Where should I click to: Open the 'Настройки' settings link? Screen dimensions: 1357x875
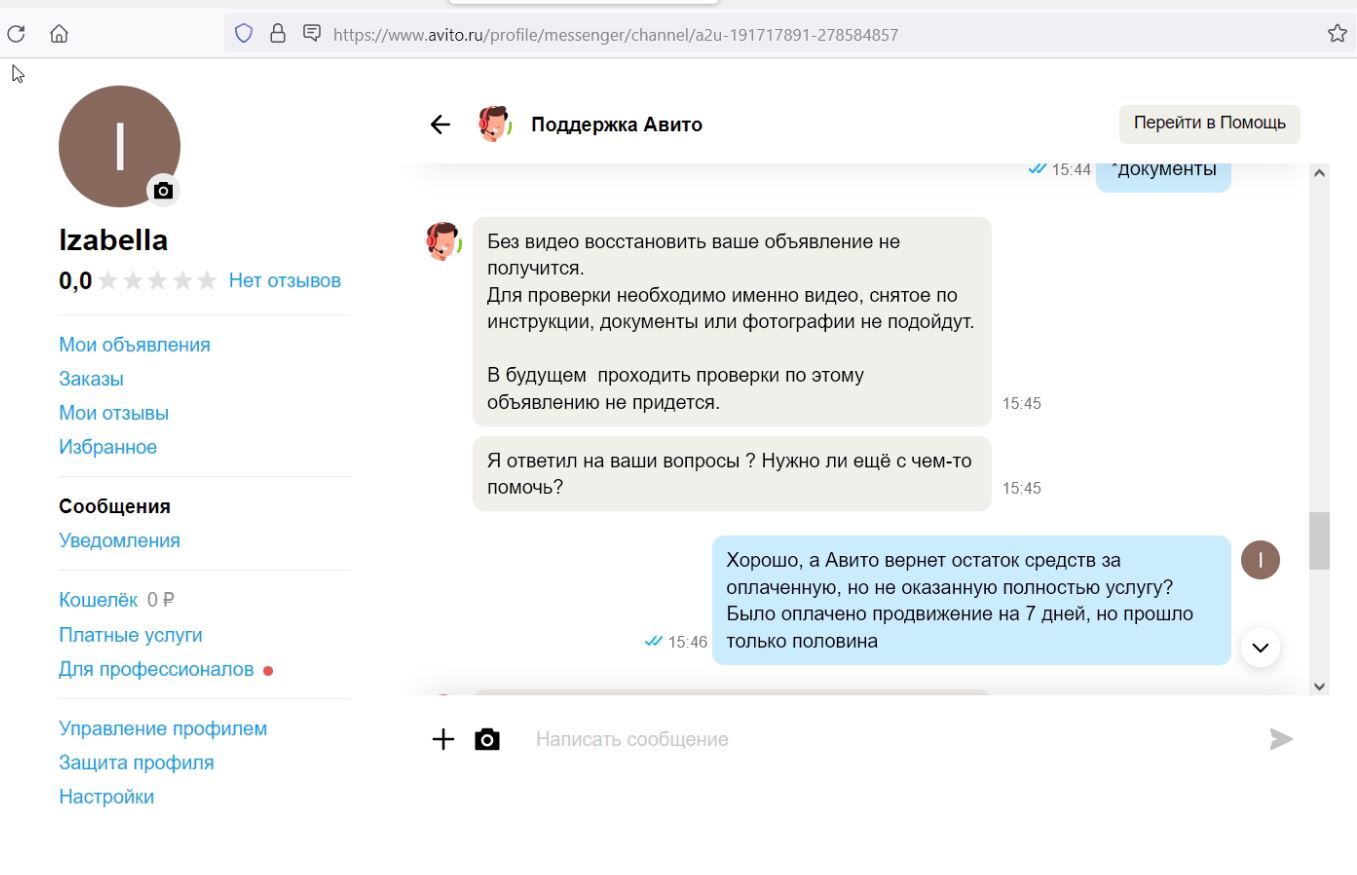(x=107, y=797)
